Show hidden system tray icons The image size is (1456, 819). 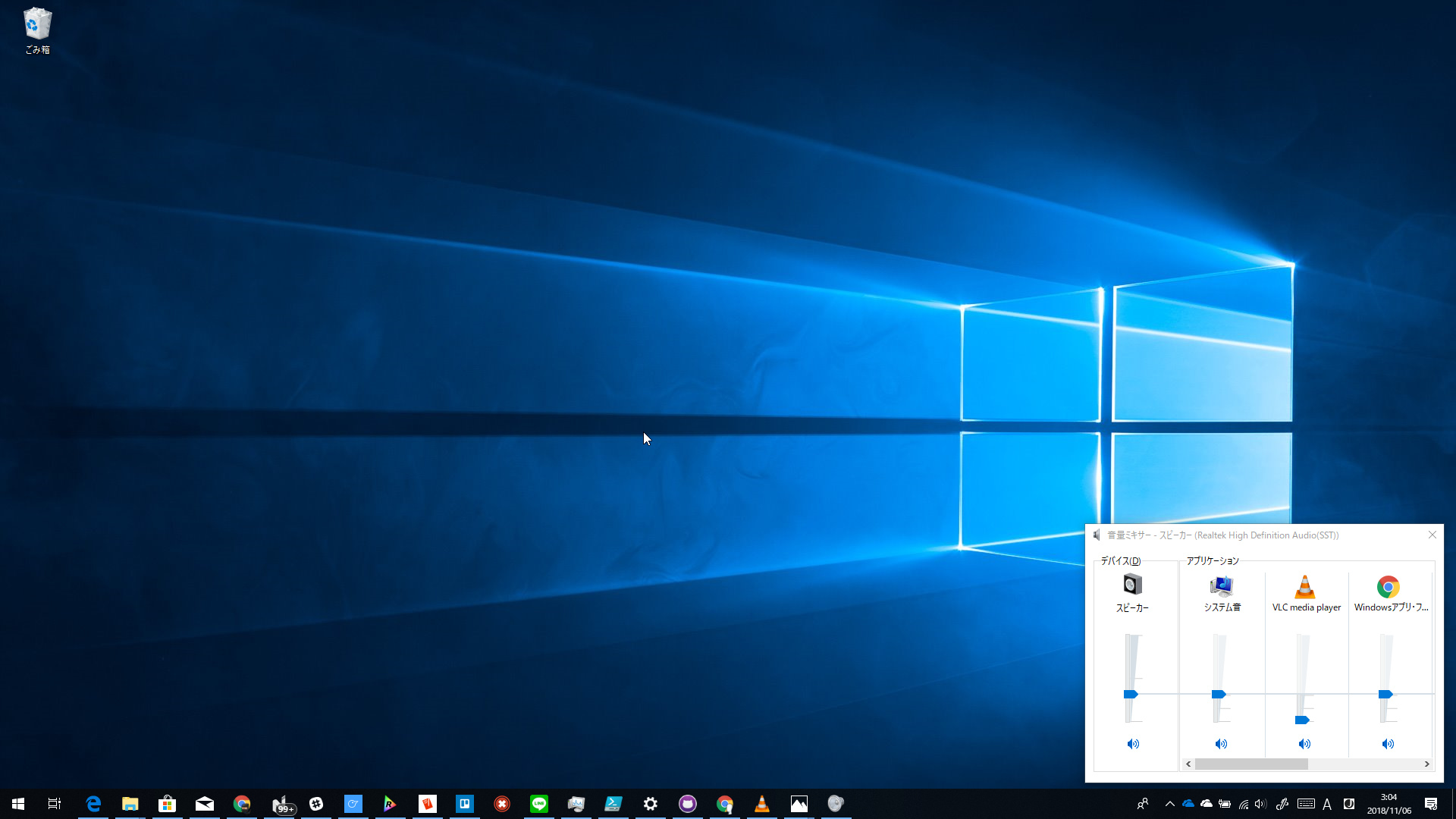point(1169,804)
